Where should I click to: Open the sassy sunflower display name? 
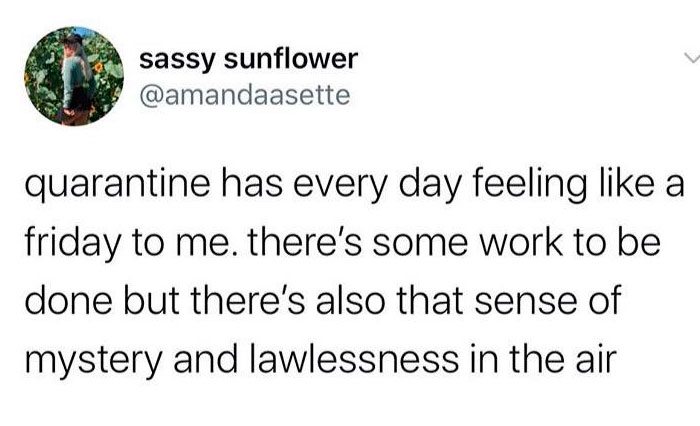248,59
